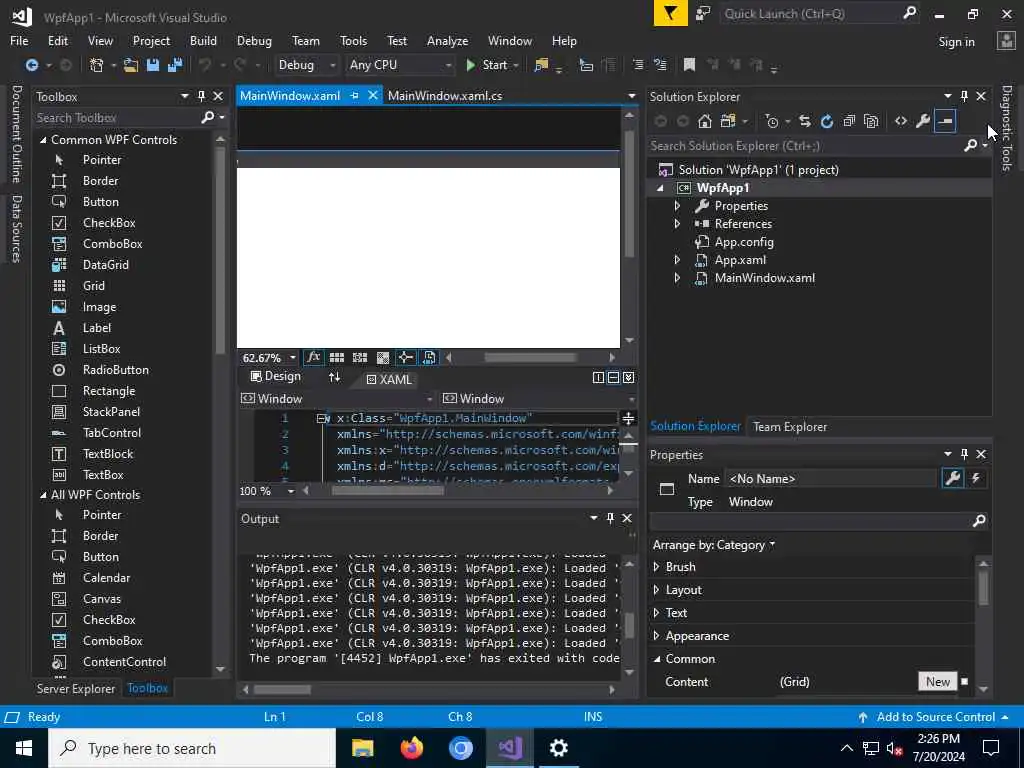Open the Any CPU platform dropdown
Image resolution: width=1024 pixels, height=768 pixels.
point(400,65)
